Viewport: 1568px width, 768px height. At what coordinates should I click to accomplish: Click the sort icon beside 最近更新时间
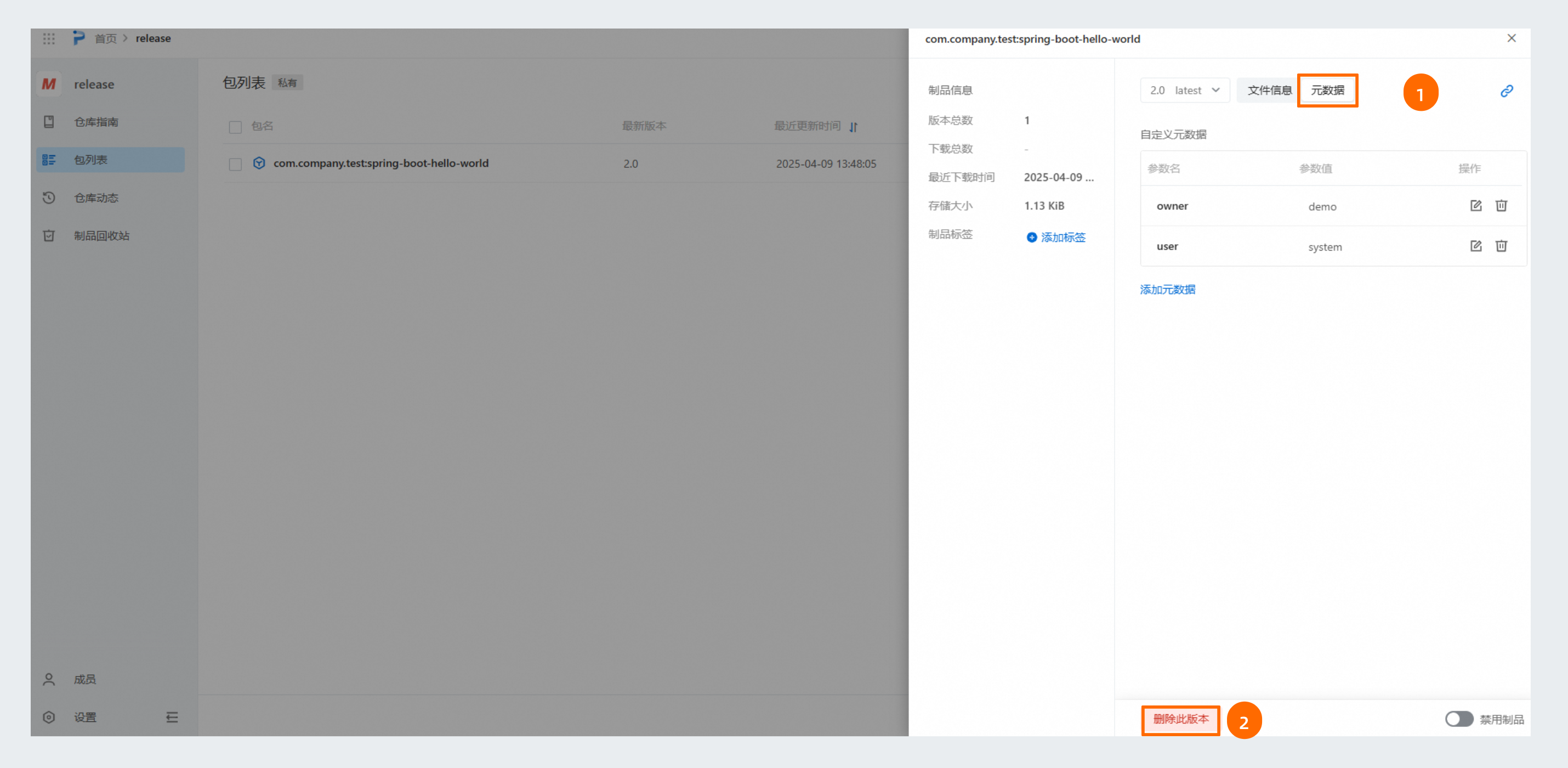pyautogui.click(x=854, y=127)
